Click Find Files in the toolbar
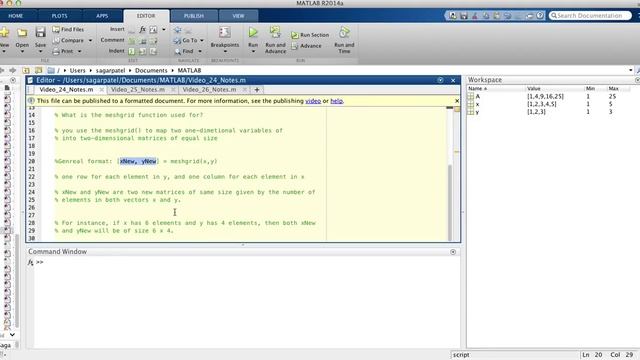This screenshot has width=640, height=360. click(x=68, y=29)
